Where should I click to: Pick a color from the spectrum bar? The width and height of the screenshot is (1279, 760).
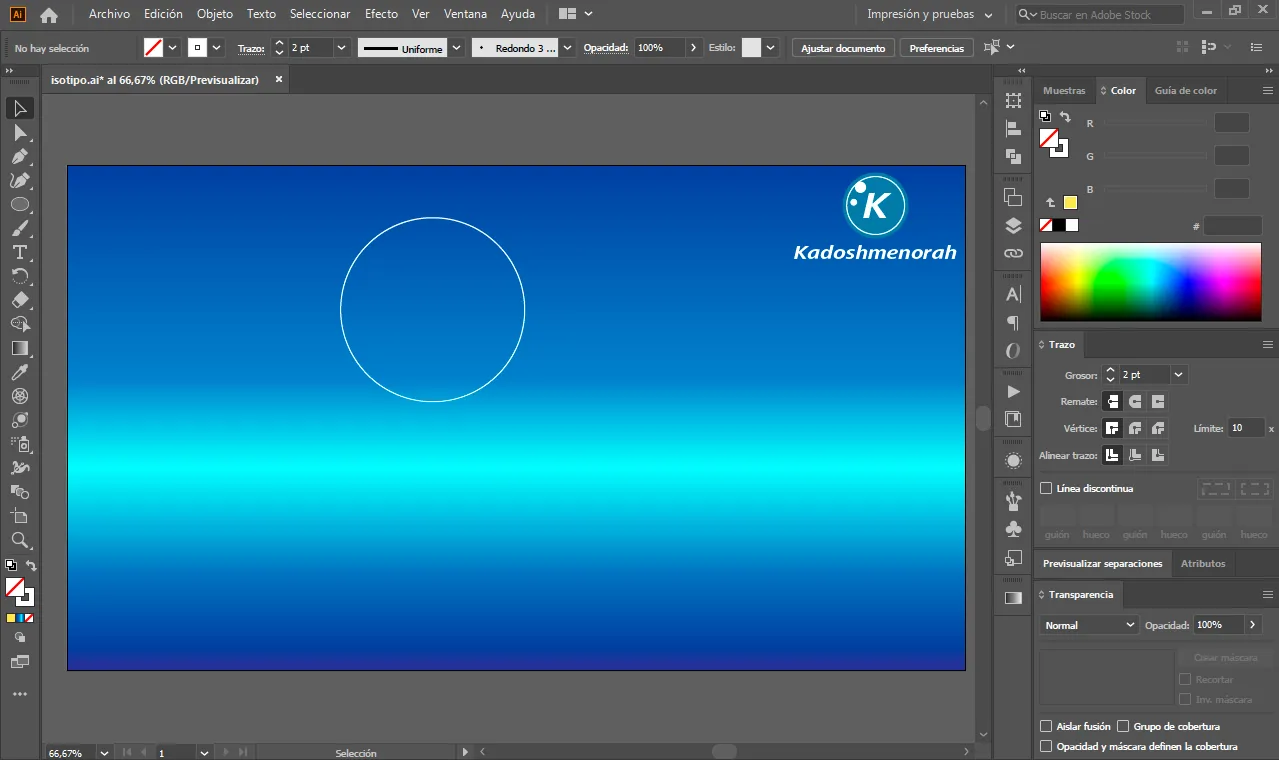click(1150, 282)
